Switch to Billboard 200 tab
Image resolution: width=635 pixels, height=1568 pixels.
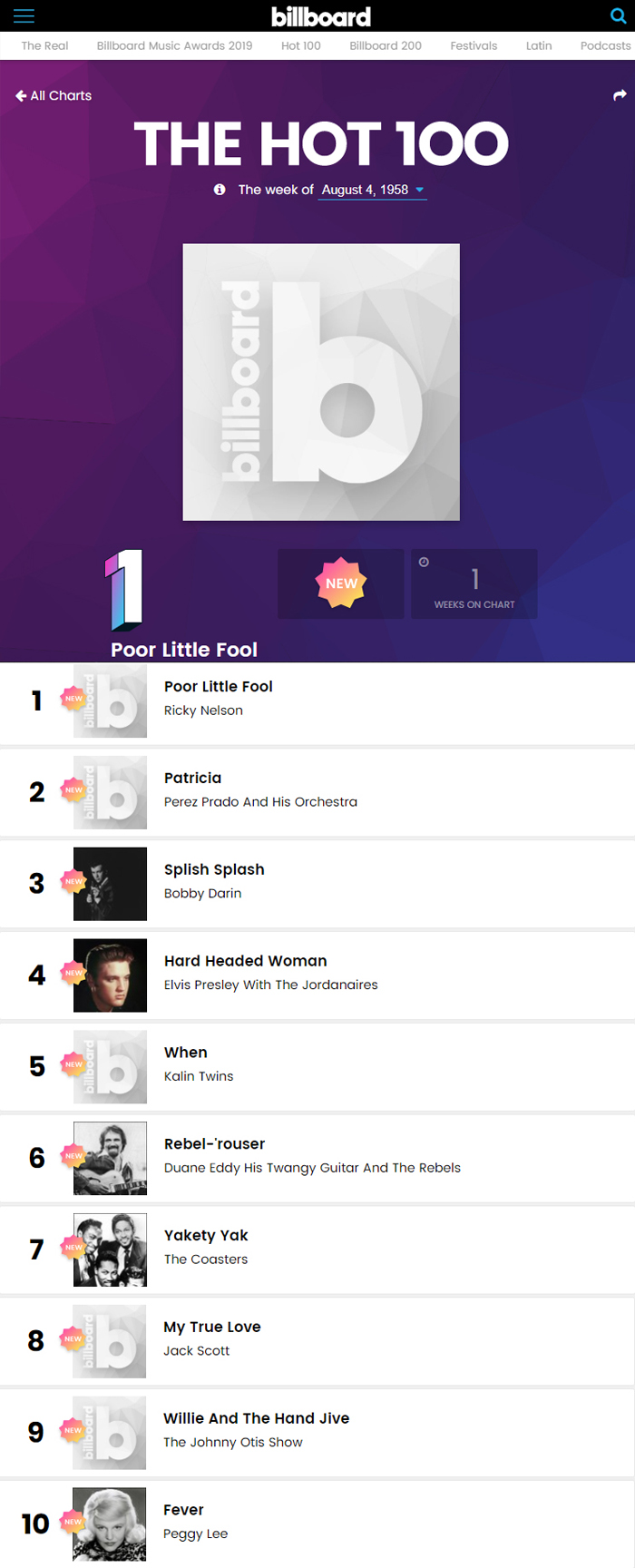[386, 45]
